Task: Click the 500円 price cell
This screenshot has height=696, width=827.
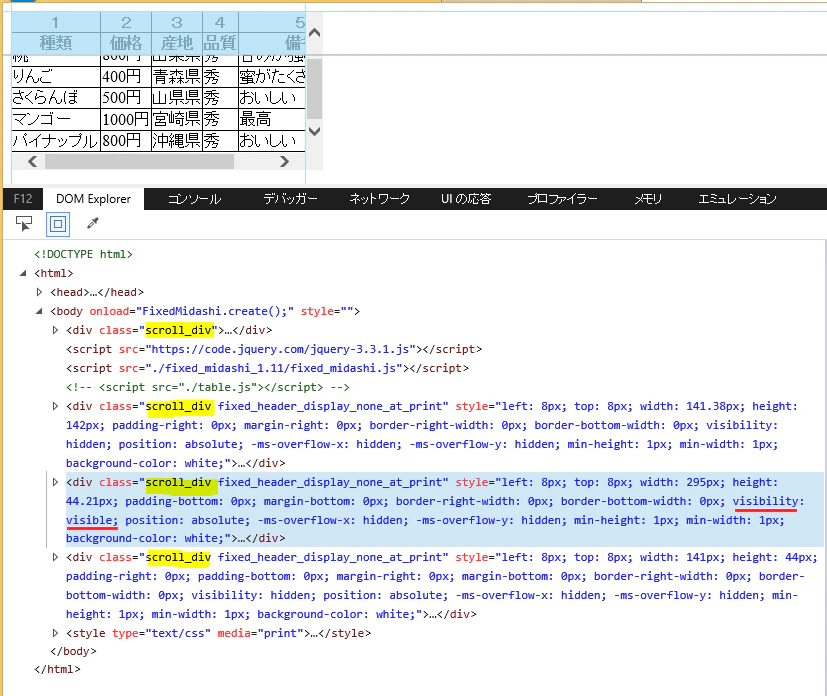Action: [126, 98]
